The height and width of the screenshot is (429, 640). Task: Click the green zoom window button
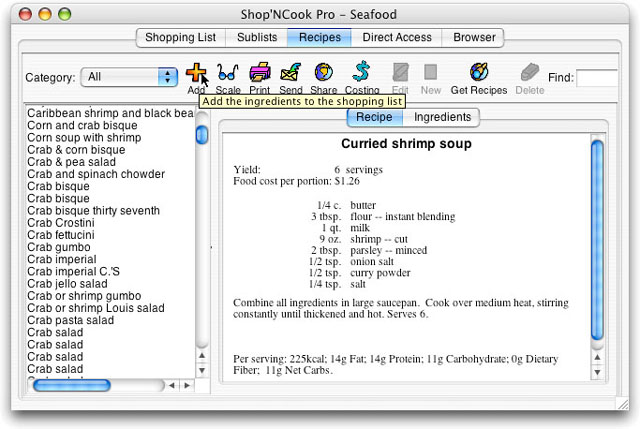pos(64,14)
